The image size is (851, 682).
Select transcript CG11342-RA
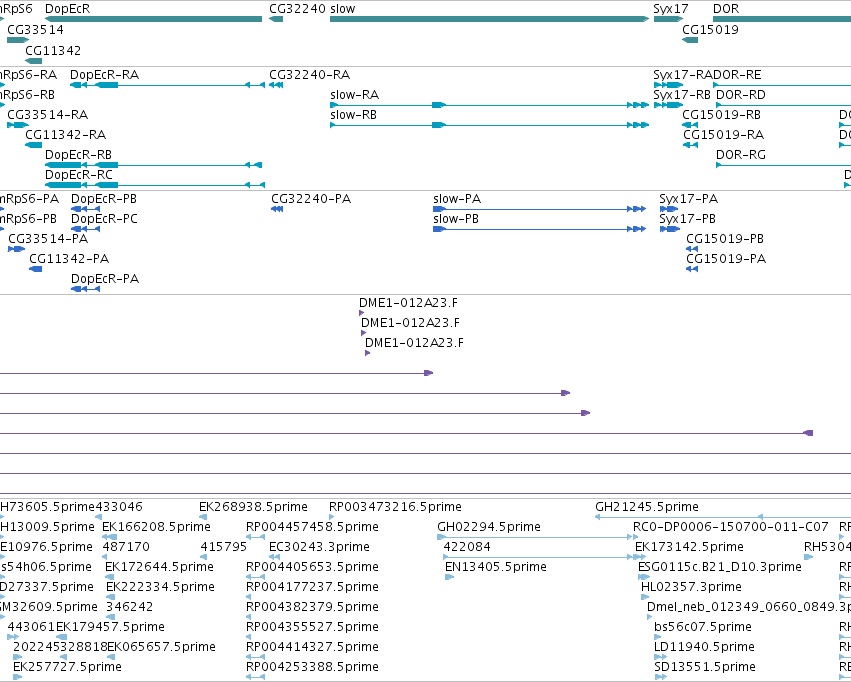(x=34, y=145)
